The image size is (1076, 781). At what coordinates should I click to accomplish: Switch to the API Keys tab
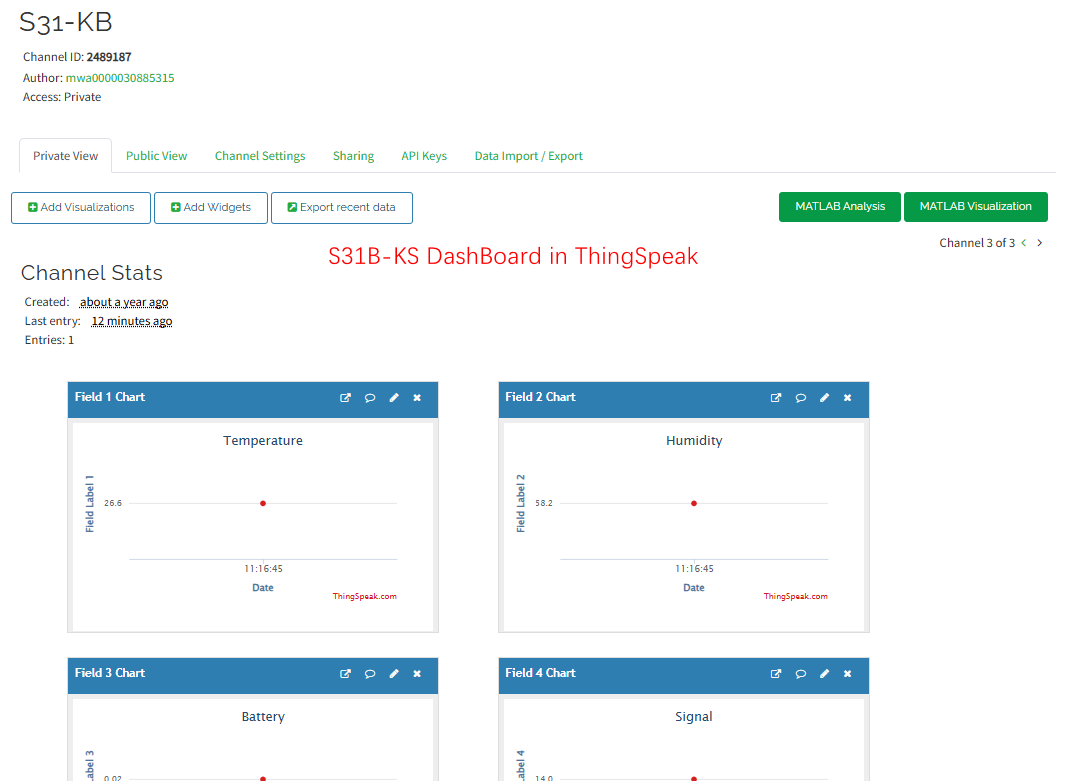424,156
